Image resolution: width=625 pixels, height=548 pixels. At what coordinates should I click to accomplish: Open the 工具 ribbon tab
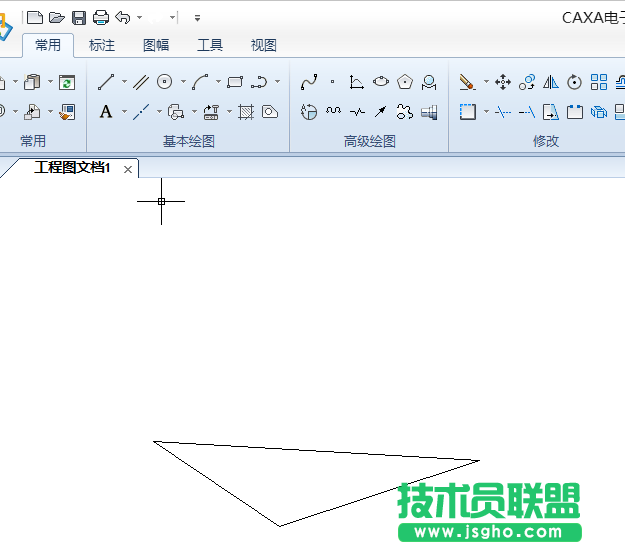(210, 45)
